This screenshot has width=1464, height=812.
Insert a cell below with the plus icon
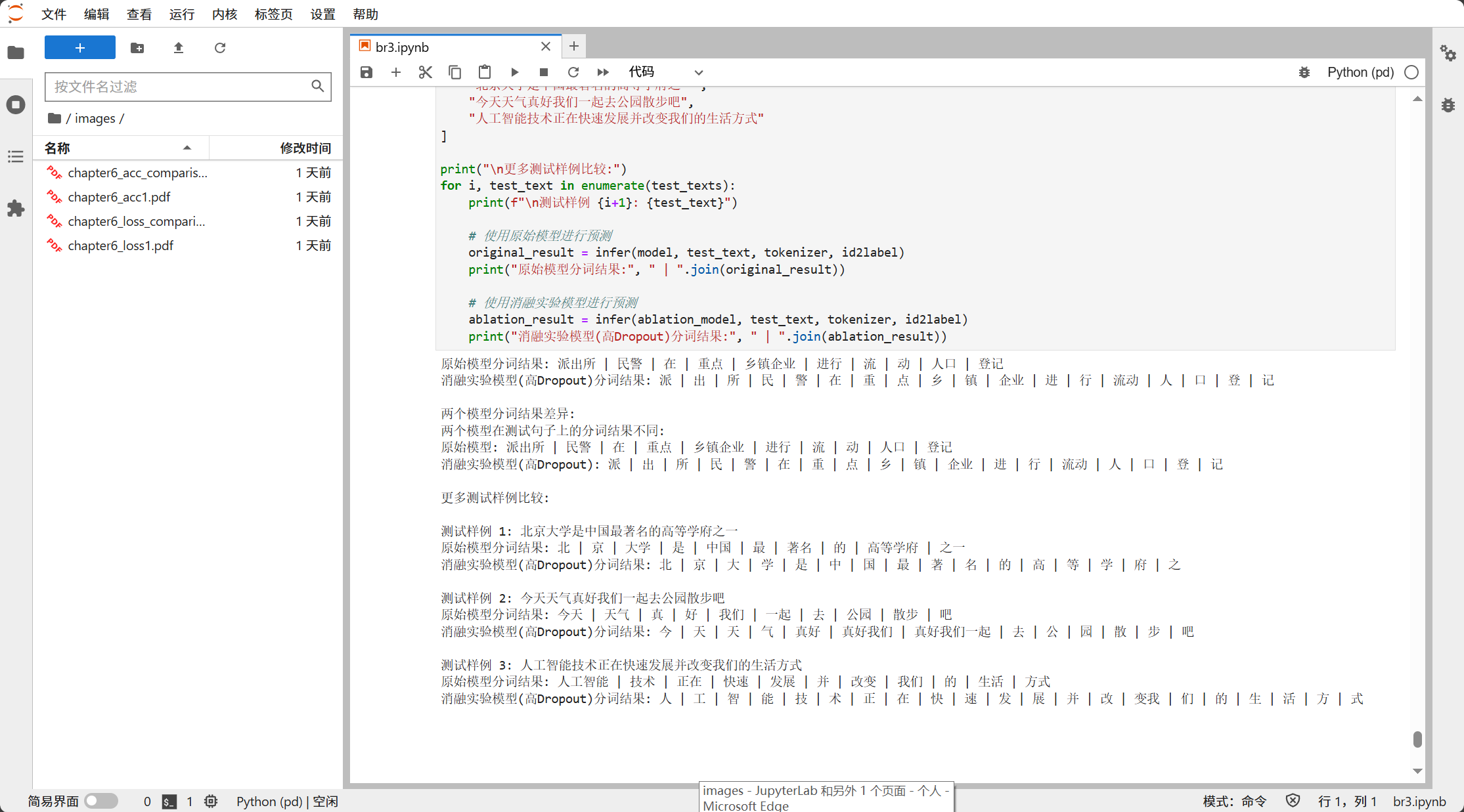[x=396, y=72]
